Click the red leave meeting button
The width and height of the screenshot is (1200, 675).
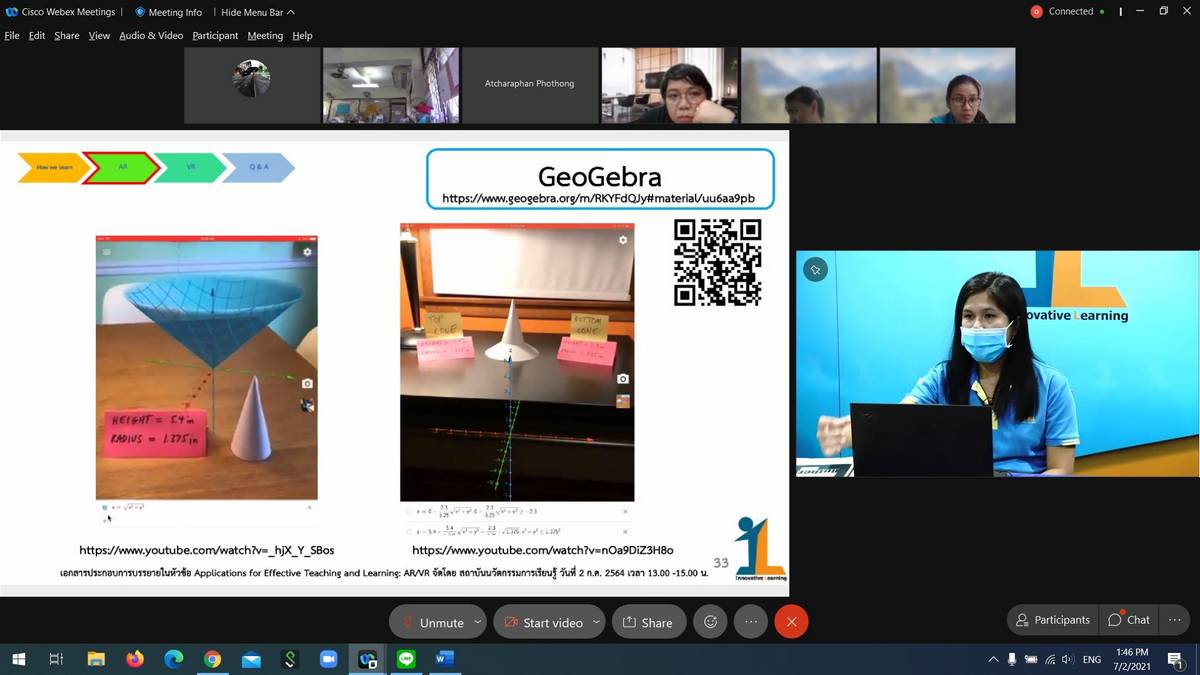(791, 622)
